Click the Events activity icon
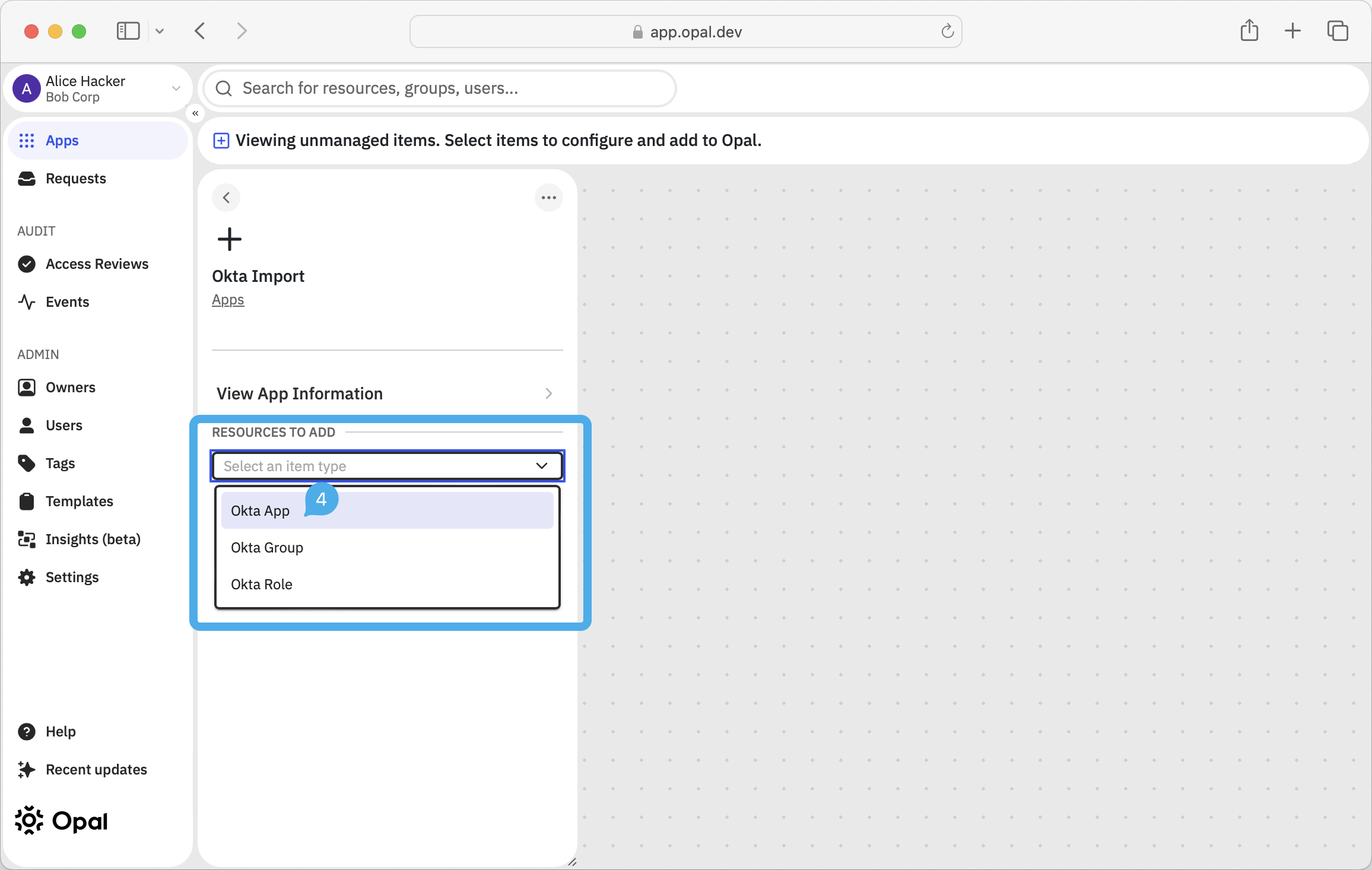1372x870 pixels. point(27,302)
